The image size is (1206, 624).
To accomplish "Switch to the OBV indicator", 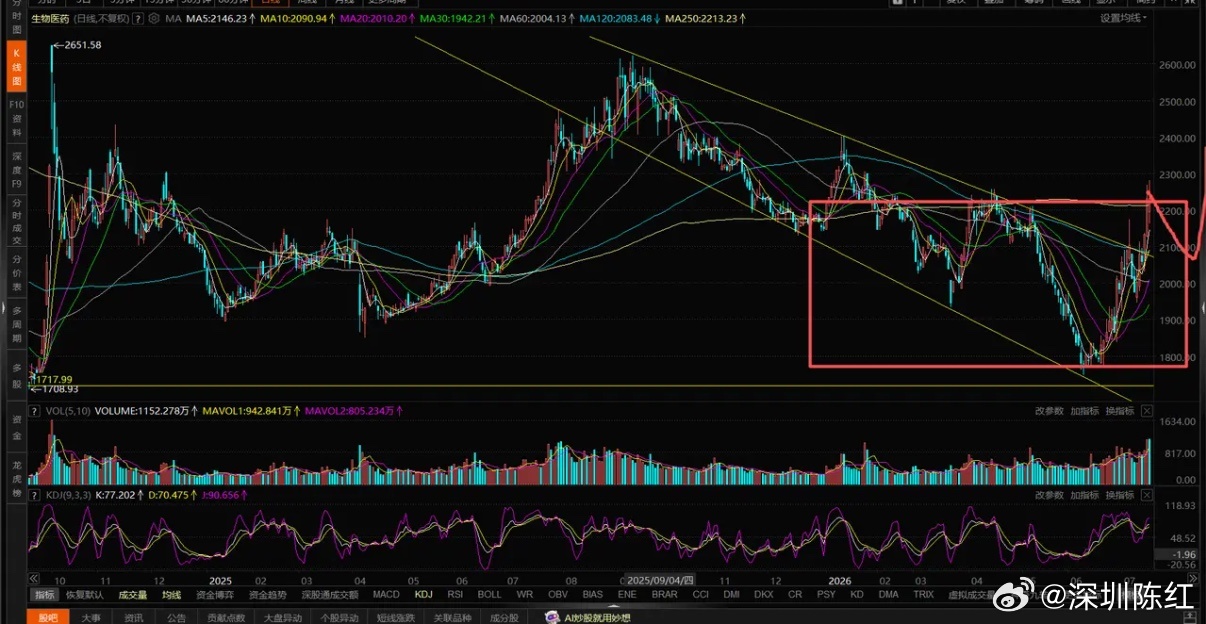I will (558, 594).
